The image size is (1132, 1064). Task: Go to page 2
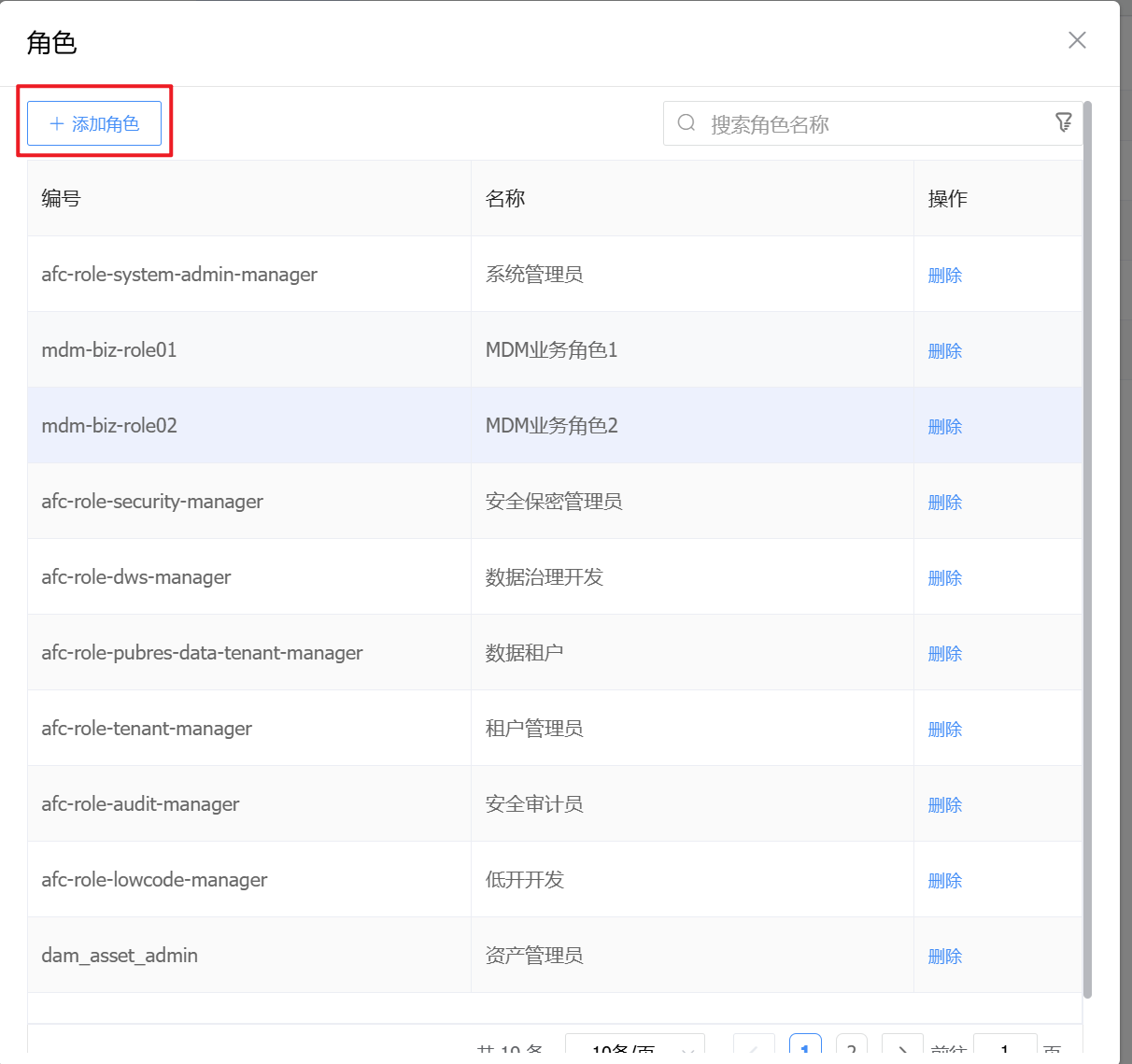(852, 1050)
